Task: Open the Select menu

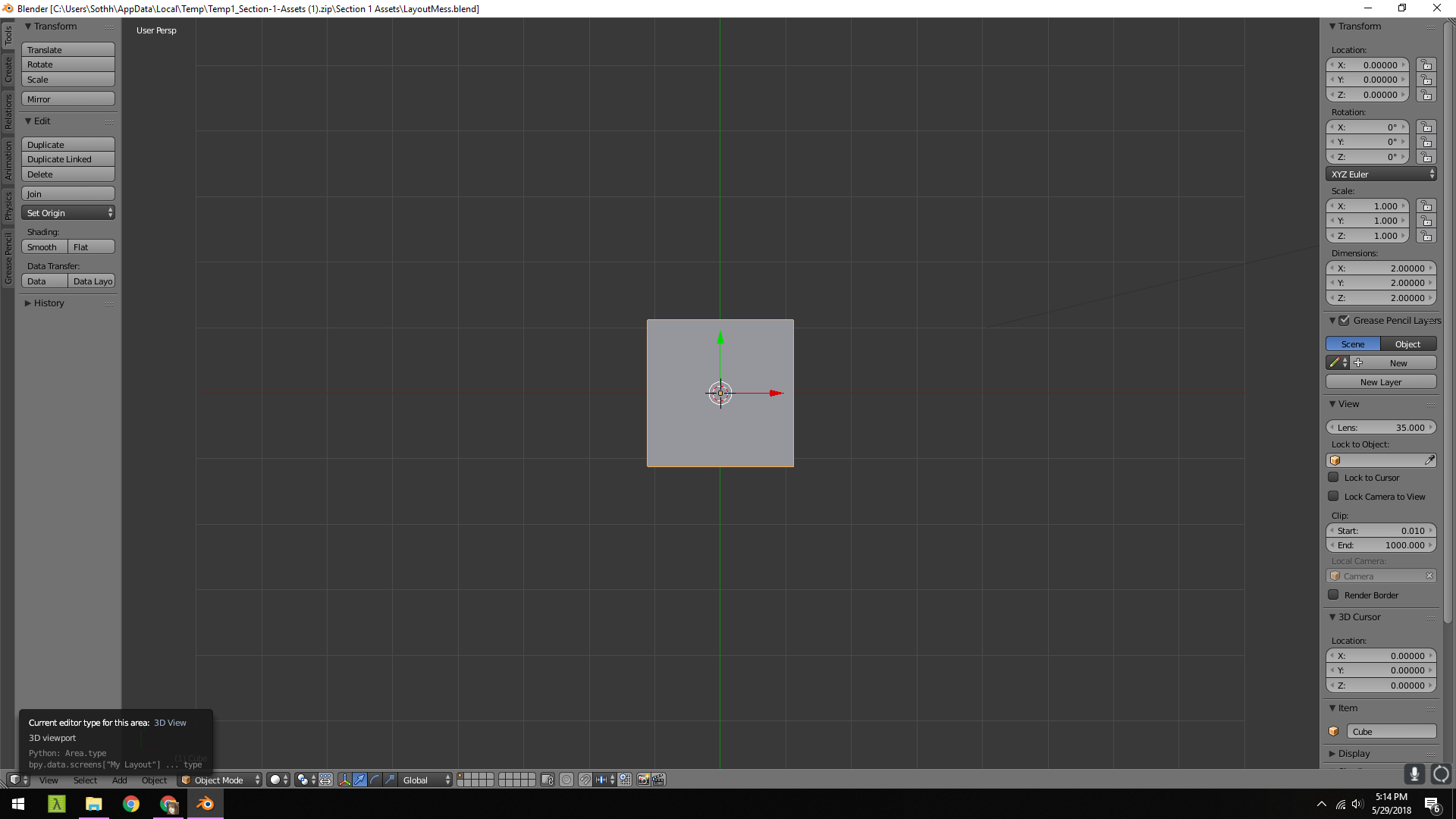Action: 85,780
